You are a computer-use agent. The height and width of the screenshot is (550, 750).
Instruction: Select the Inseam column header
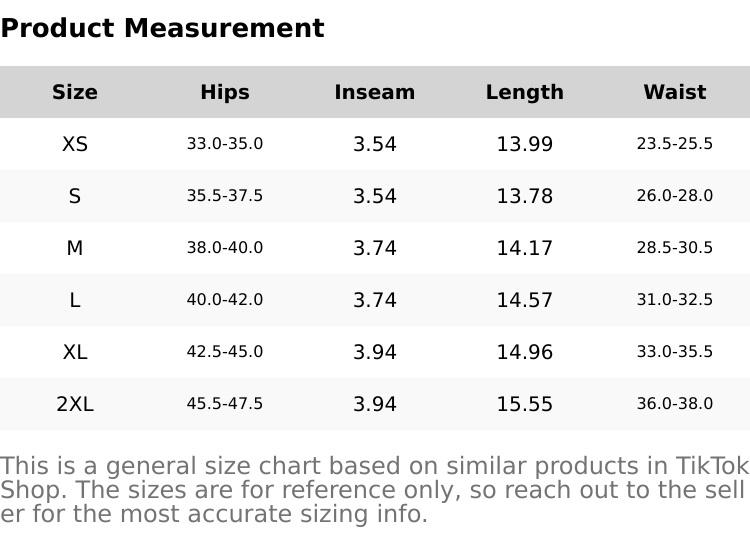pyautogui.click(x=375, y=92)
